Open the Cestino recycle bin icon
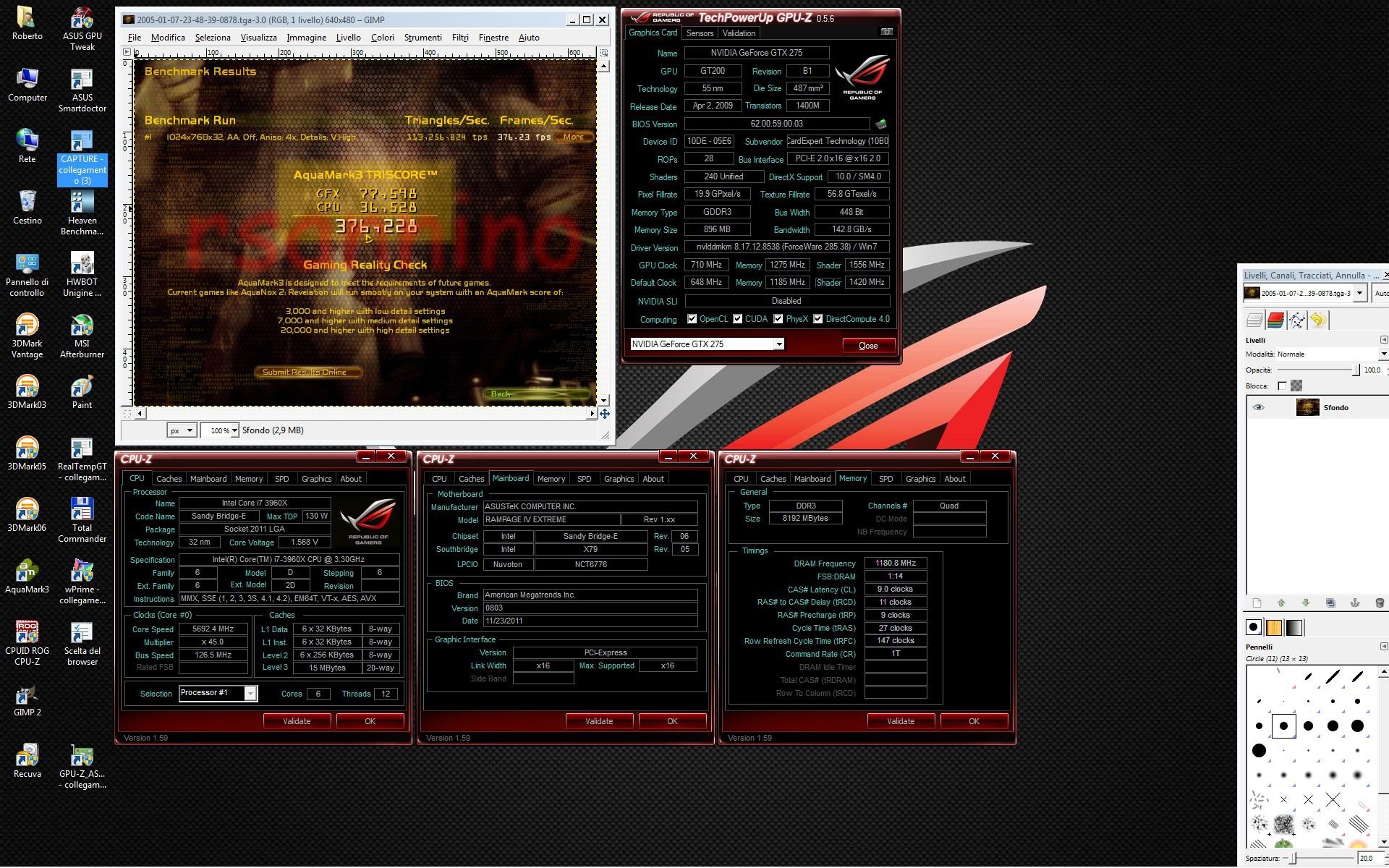Viewport: 1389px width, 868px height. pos(27,208)
